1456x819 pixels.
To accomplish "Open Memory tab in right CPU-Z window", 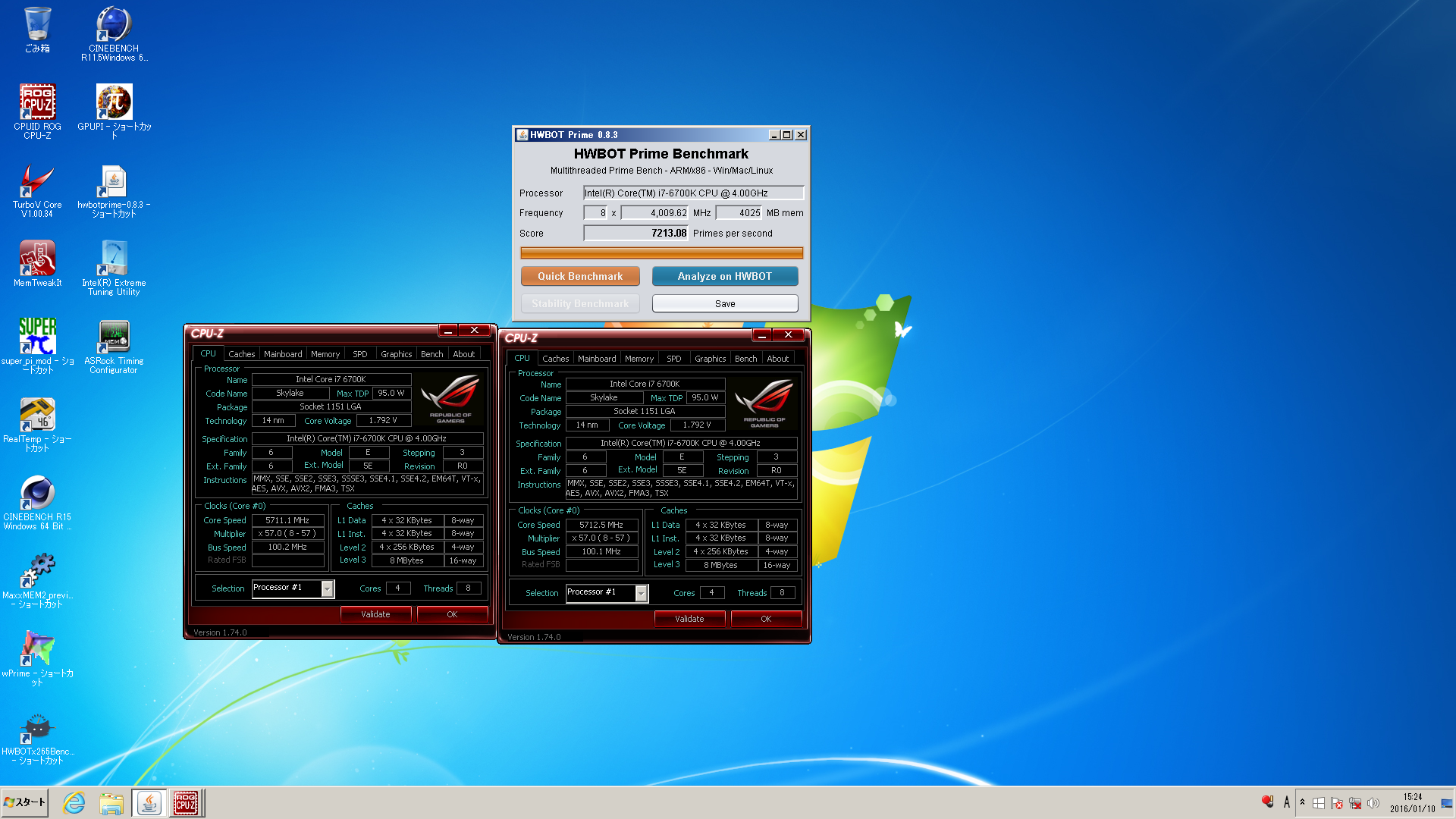I will coord(639,359).
